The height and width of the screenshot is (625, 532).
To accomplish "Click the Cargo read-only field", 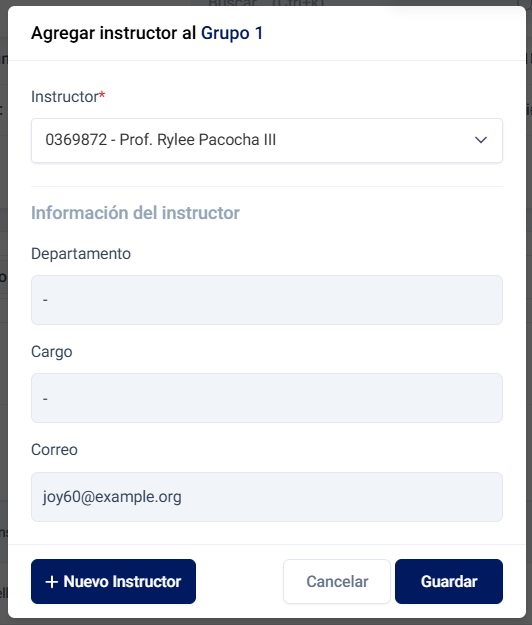I will click(x=267, y=398).
